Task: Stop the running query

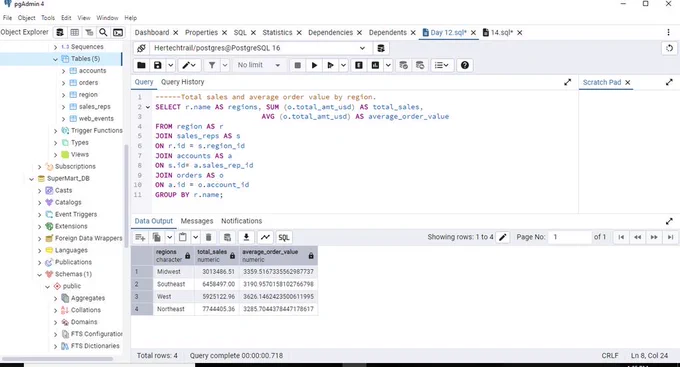Action: (298, 65)
